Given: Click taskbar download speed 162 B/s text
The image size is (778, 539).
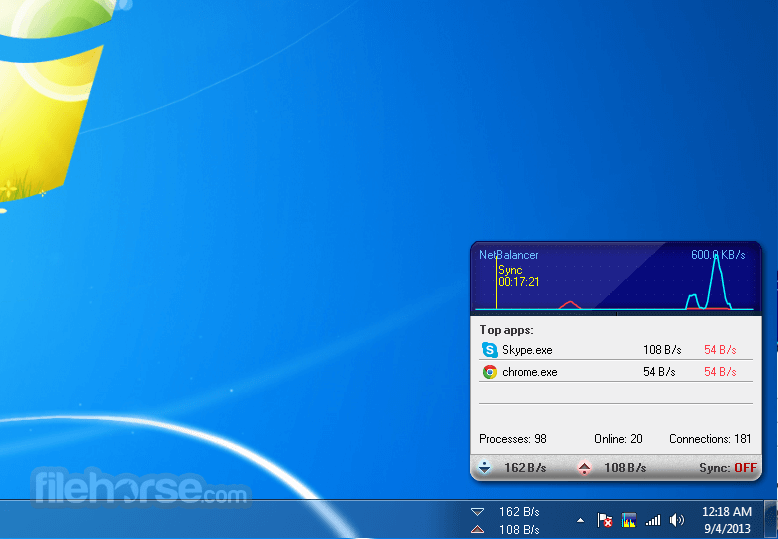Looking at the screenshot, I should coord(519,512).
